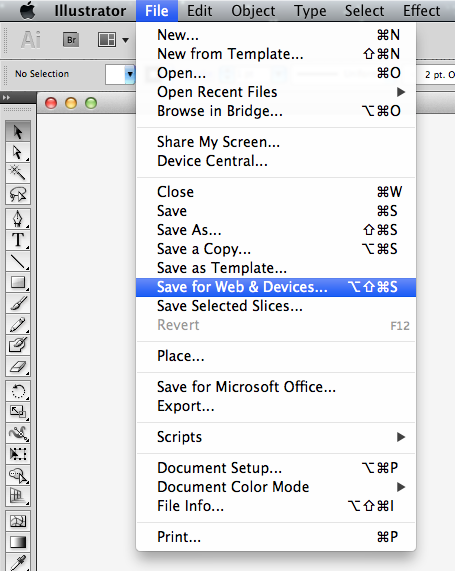455x571 pixels.
Task: Select the Rotate tool
Action: tap(17, 391)
